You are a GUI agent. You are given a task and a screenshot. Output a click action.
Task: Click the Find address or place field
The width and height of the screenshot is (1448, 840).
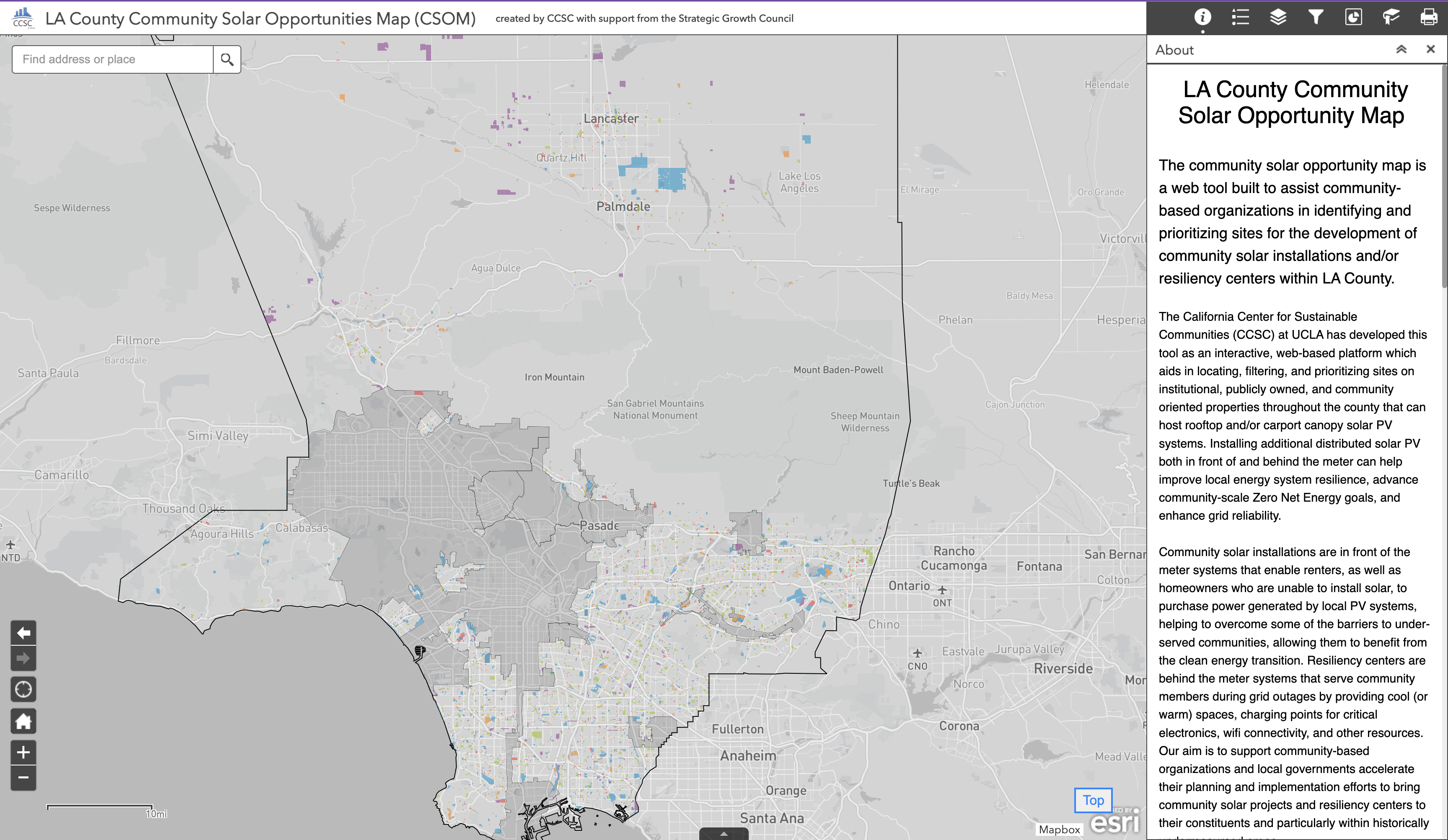tap(113, 59)
